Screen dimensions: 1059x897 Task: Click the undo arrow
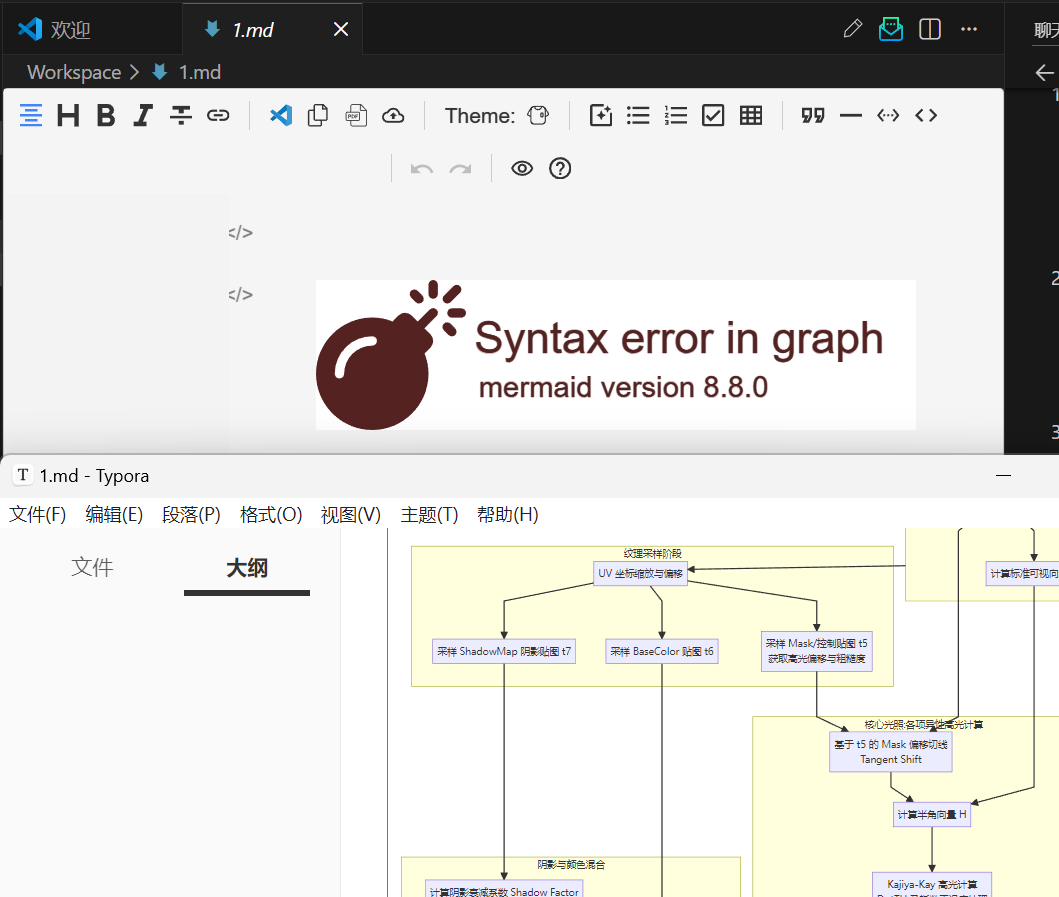421,169
